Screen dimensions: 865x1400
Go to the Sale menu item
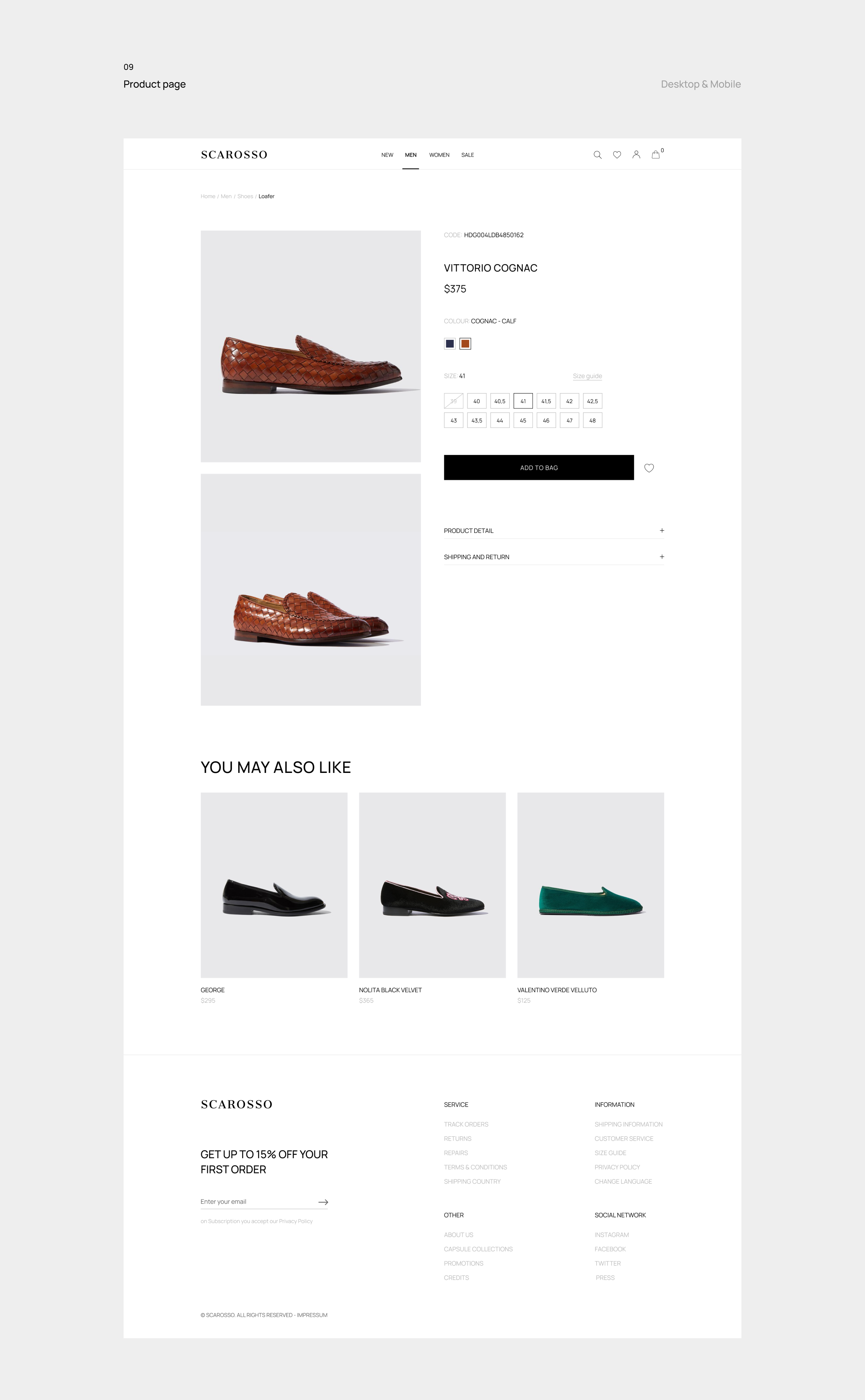(x=467, y=155)
